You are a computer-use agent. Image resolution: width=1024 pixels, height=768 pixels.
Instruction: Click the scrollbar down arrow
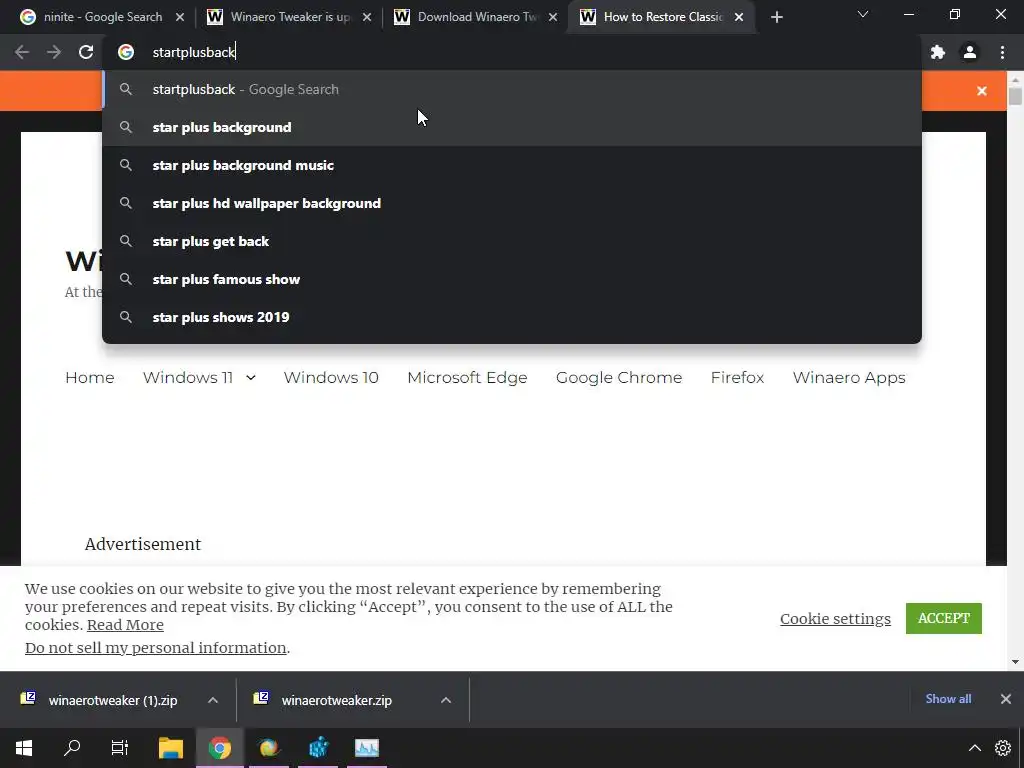click(1015, 662)
